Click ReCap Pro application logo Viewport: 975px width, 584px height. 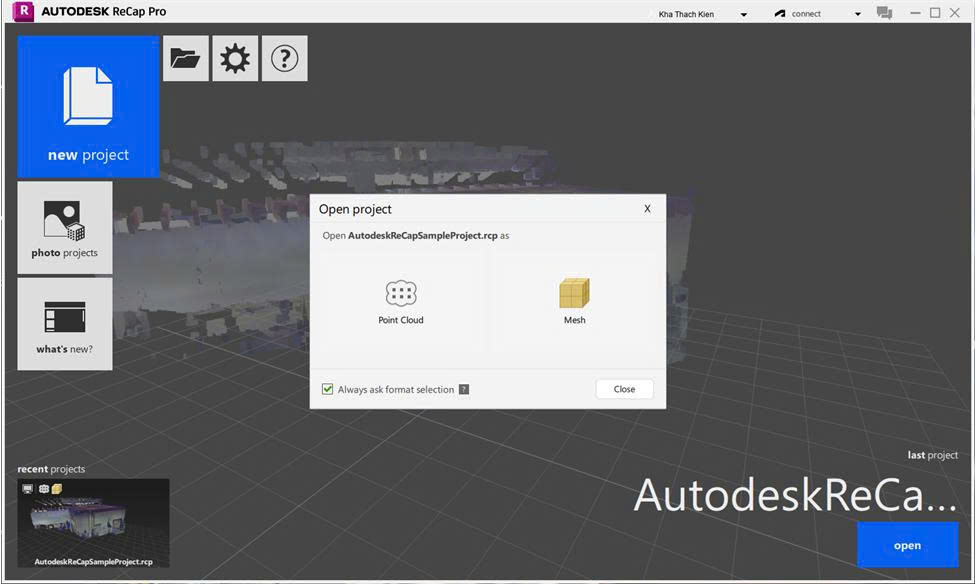(x=23, y=11)
